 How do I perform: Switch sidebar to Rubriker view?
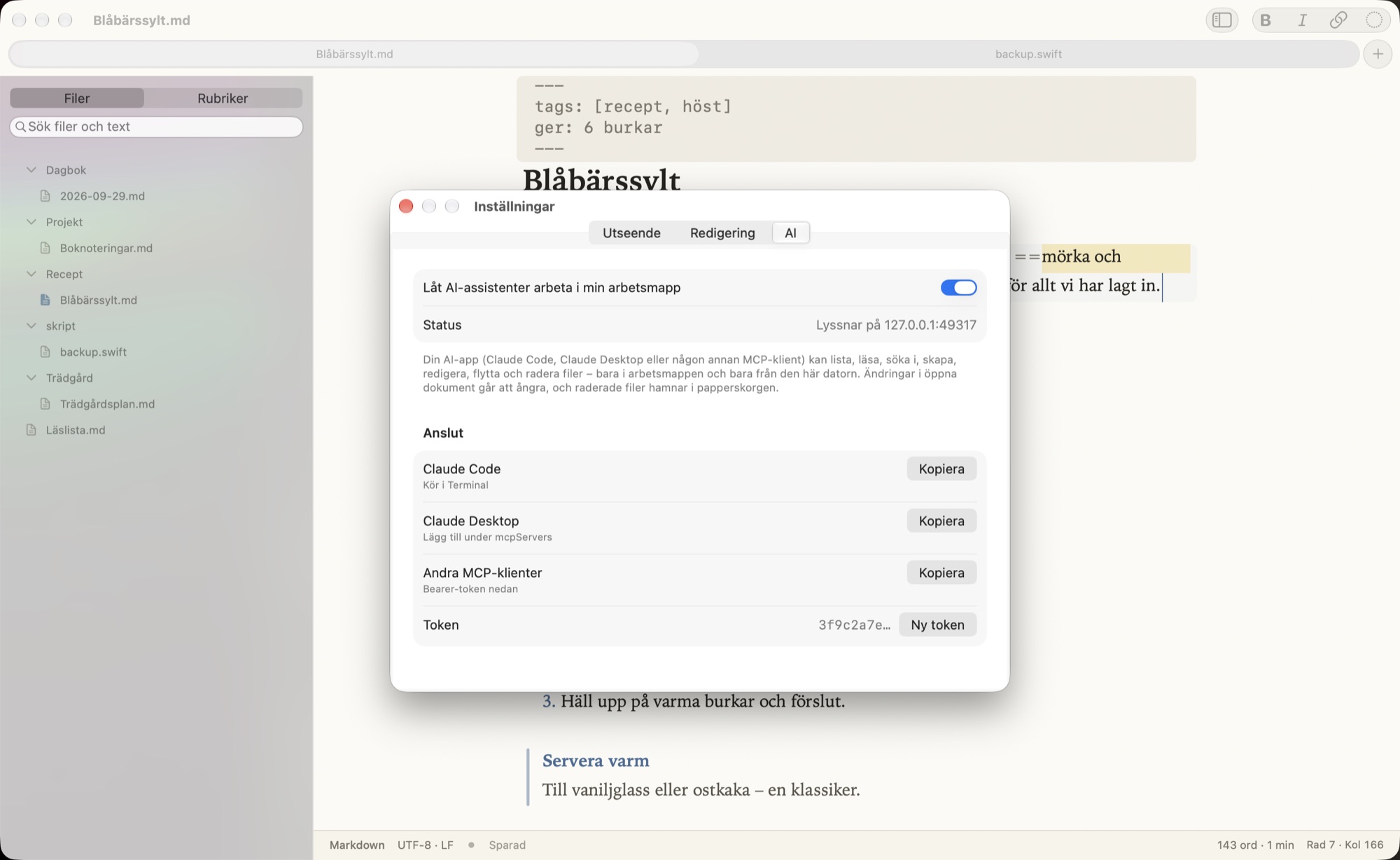pos(223,98)
